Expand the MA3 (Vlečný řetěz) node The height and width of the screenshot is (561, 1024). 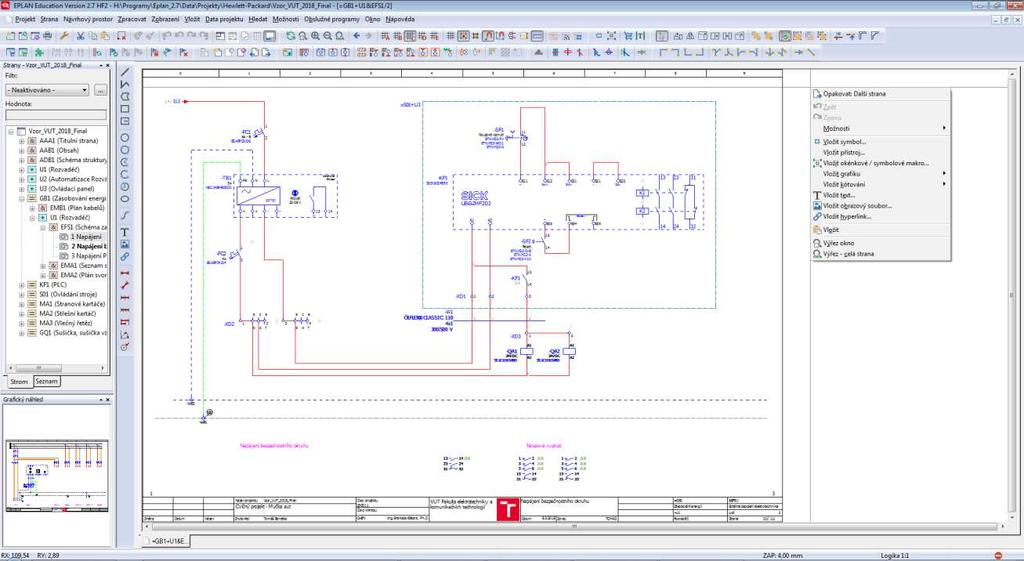(x=22, y=323)
